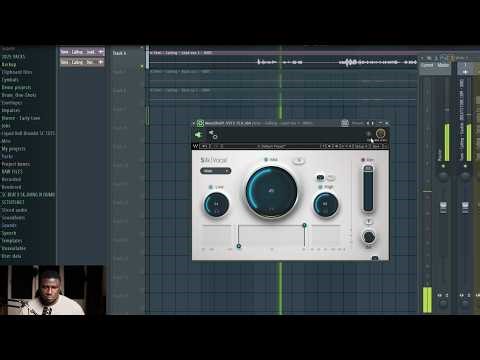480x360 pixels.
Task: Toggle the Low band on/off
Action: 211,187
